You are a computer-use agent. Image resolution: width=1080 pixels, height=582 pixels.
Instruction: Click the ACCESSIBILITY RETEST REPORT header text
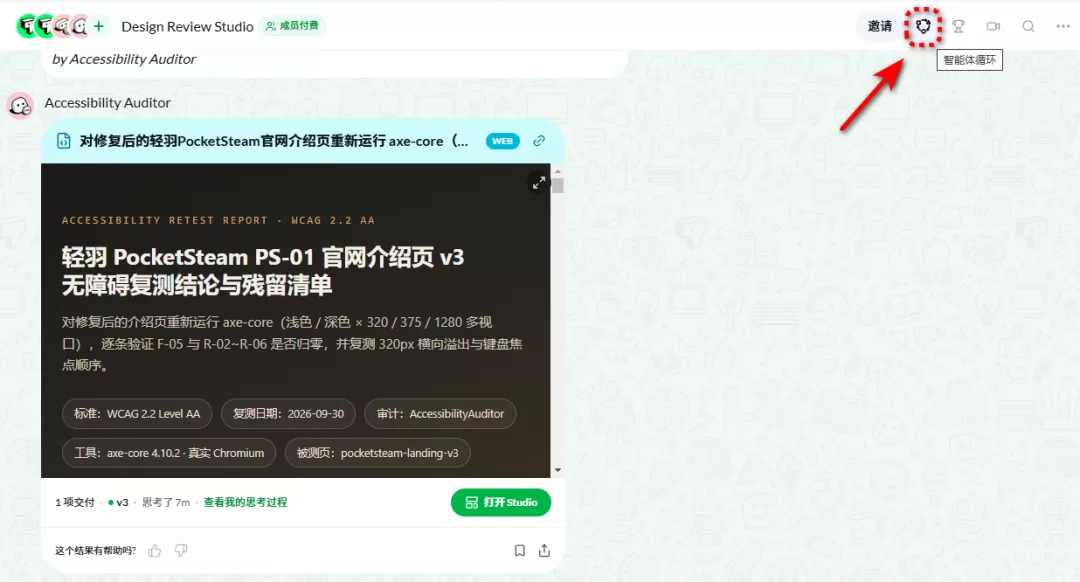(218, 220)
